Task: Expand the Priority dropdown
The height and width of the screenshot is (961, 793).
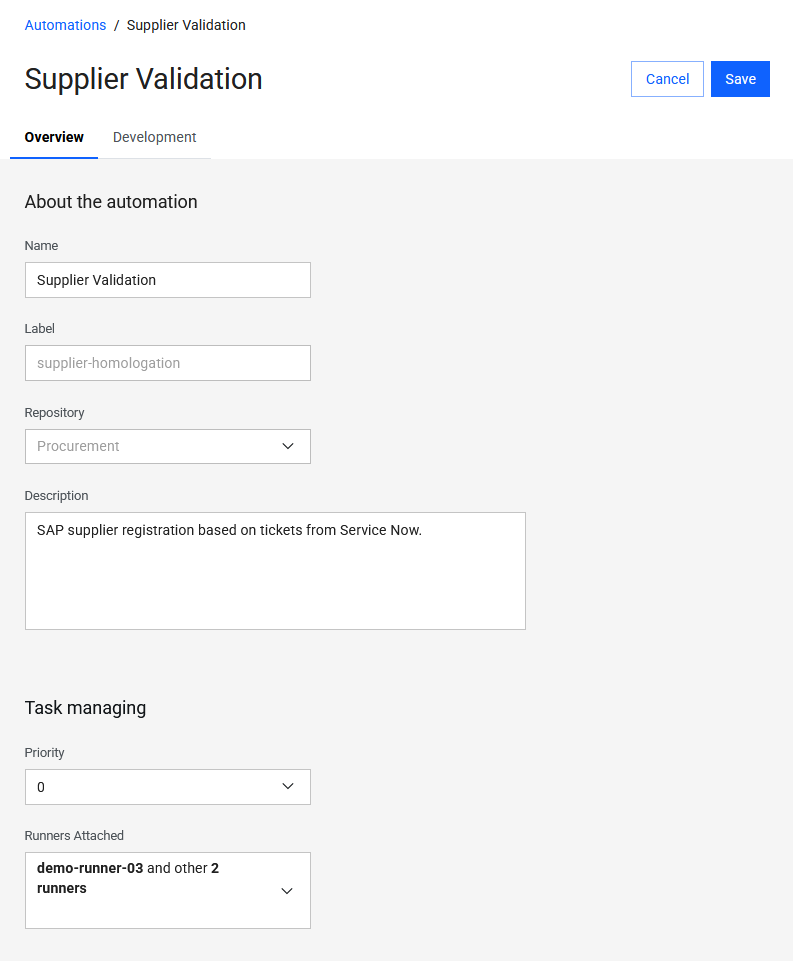Action: click(x=167, y=787)
